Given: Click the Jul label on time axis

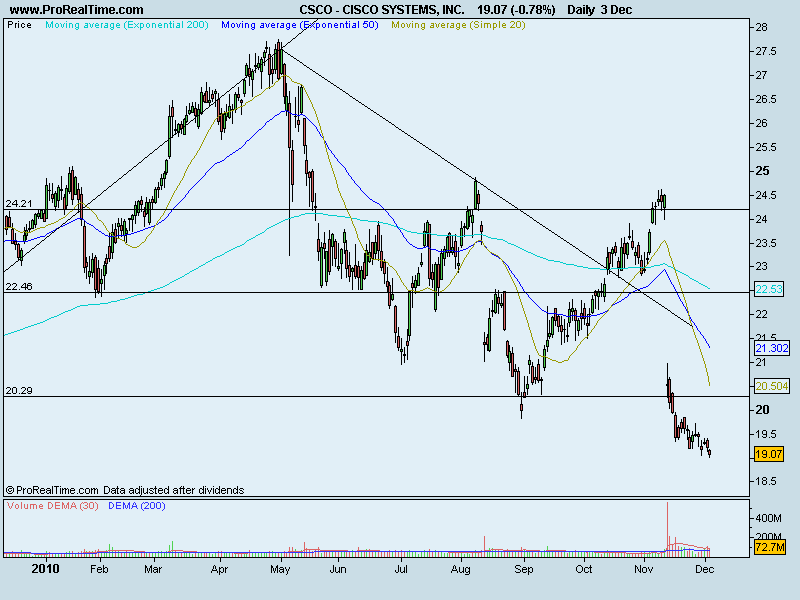Looking at the screenshot, I should pyautogui.click(x=401, y=569).
